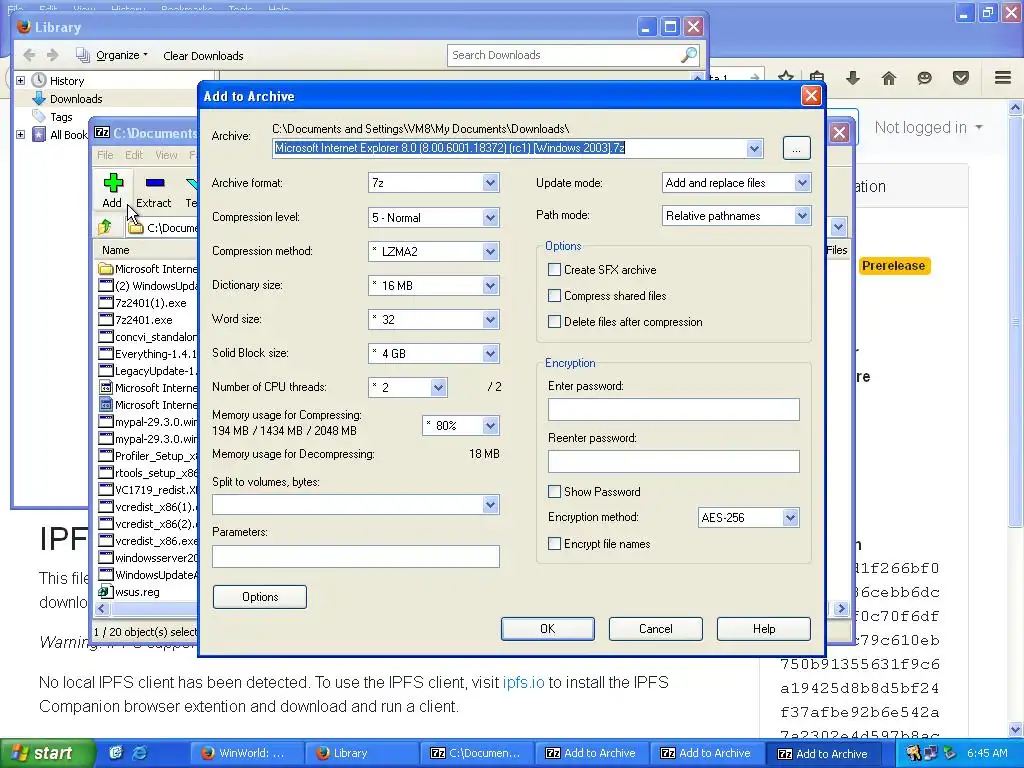Click OK in Add to Archive

point(548,629)
